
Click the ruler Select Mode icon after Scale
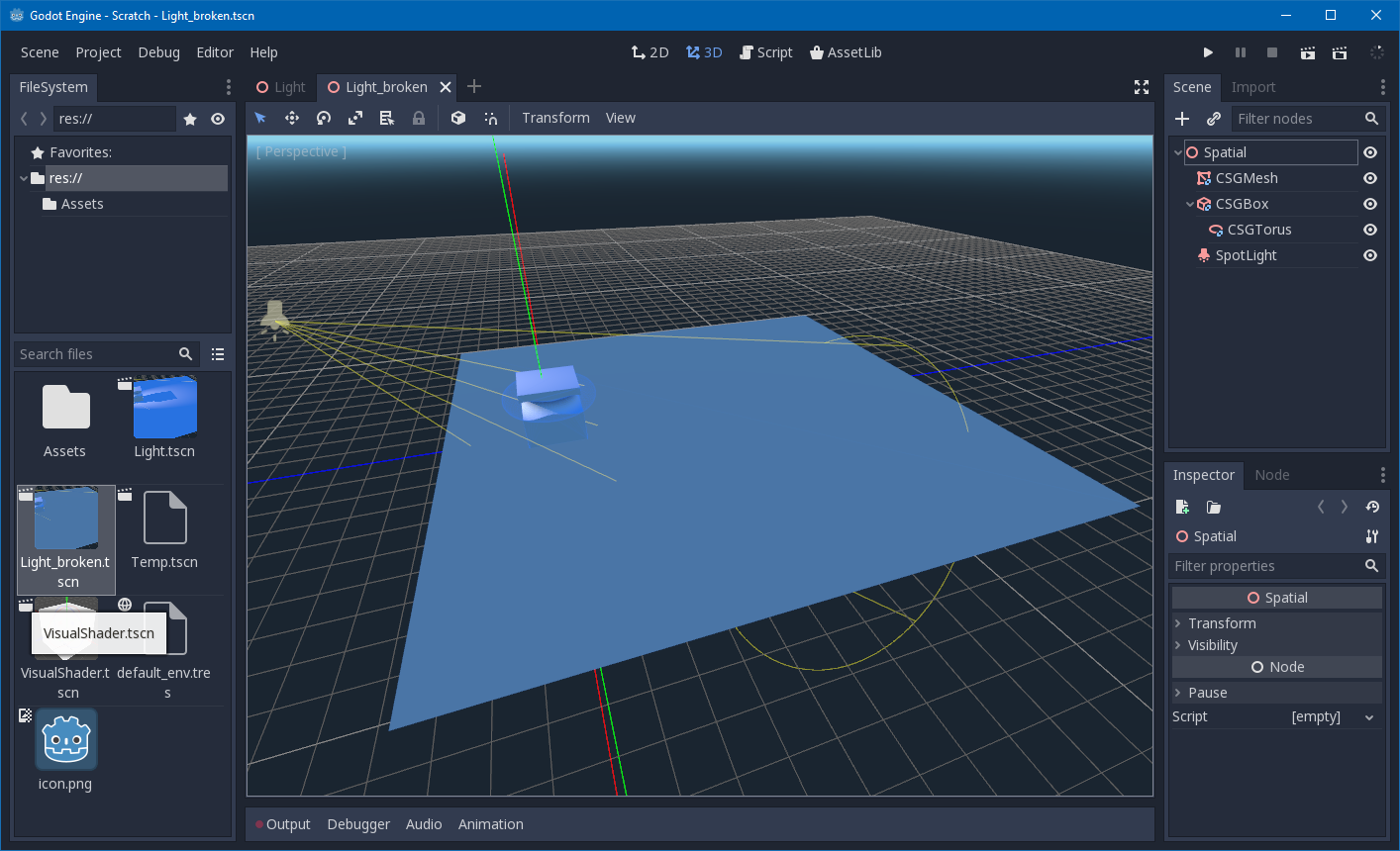387,118
